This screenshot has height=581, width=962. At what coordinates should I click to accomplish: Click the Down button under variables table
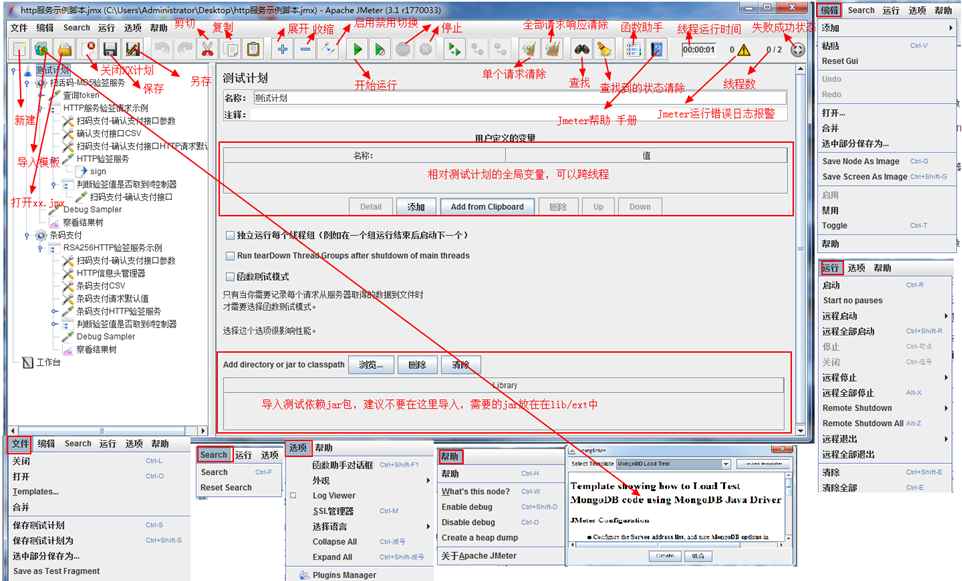click(x=639, y=207)
